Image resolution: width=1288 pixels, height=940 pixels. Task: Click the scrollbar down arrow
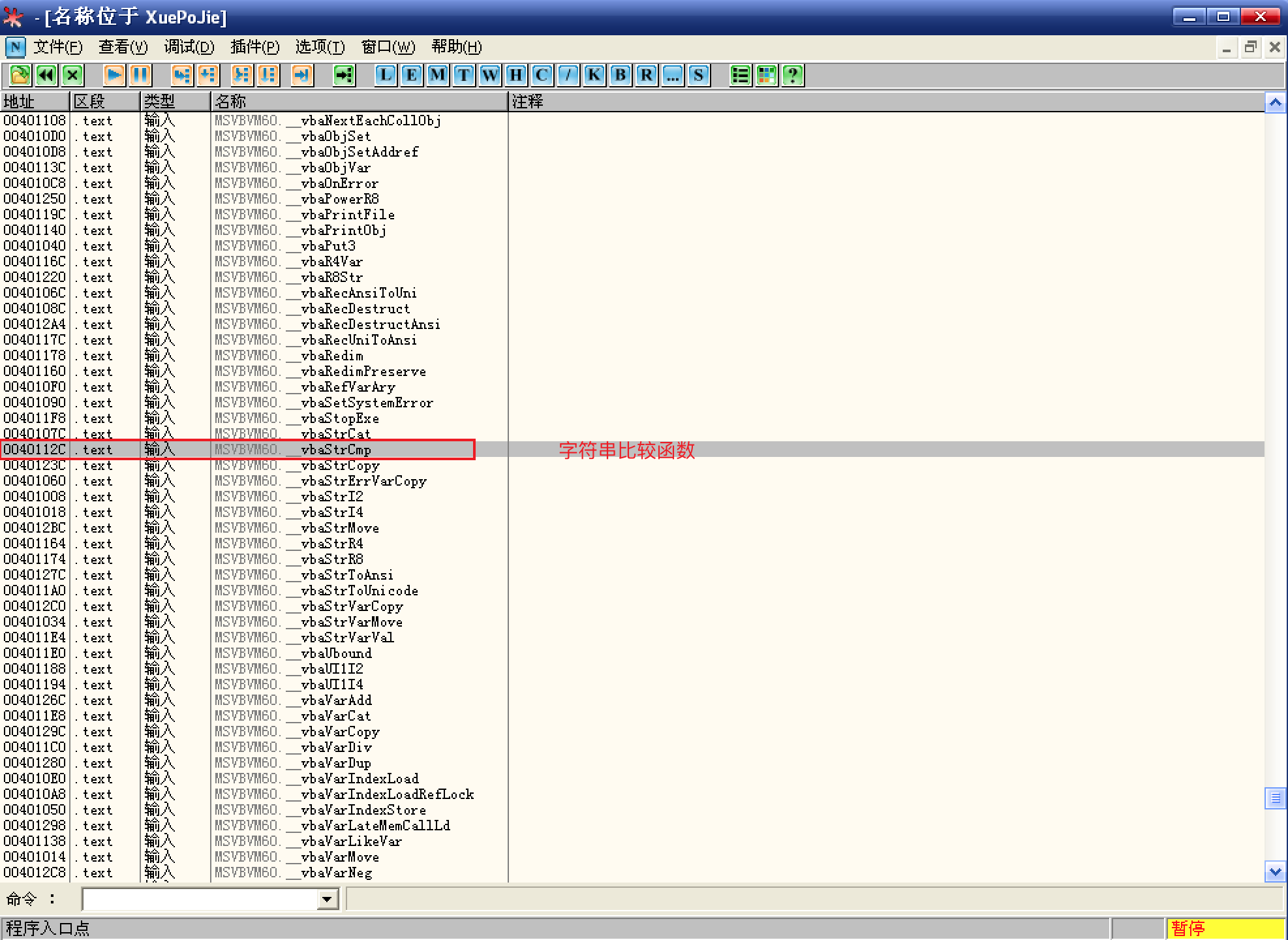1275,871
